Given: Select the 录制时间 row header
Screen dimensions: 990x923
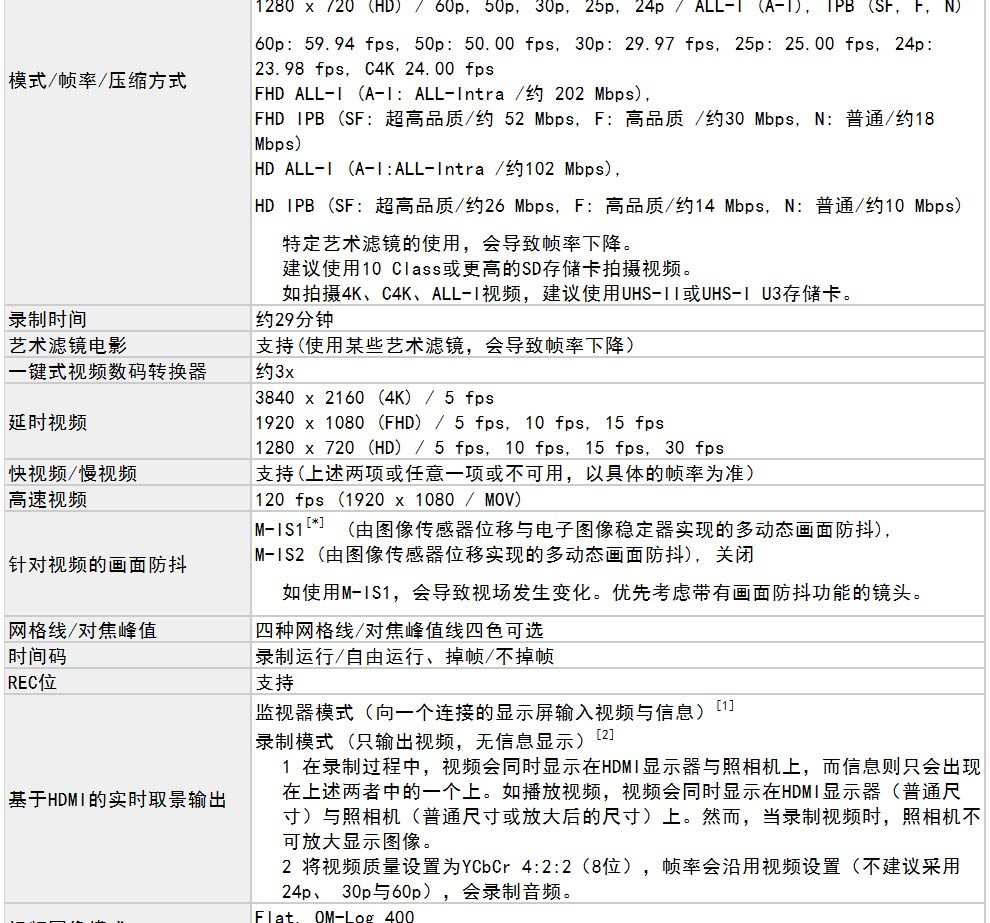Looking at the screenshot, I should coord(47,319).
